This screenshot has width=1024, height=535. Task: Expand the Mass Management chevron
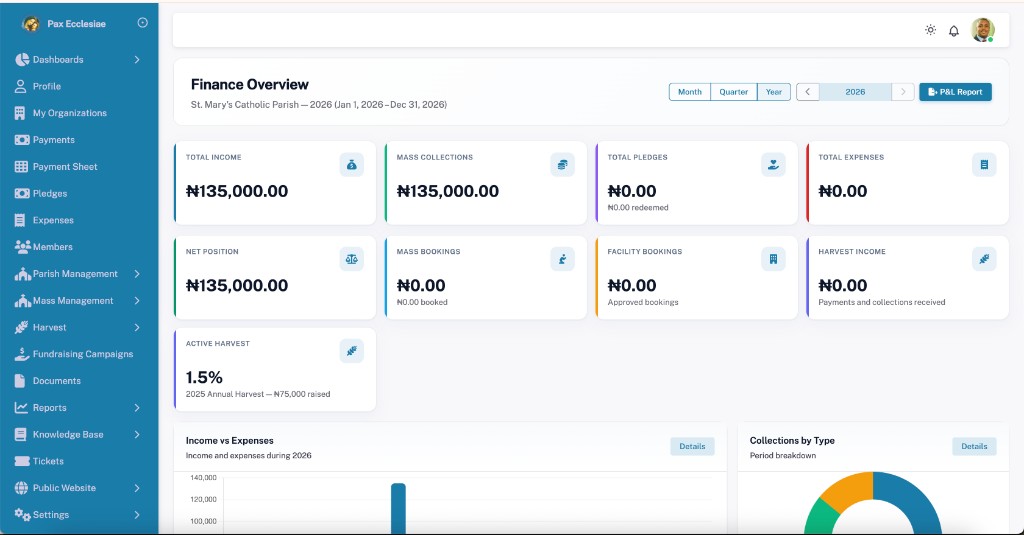point(137,300)
